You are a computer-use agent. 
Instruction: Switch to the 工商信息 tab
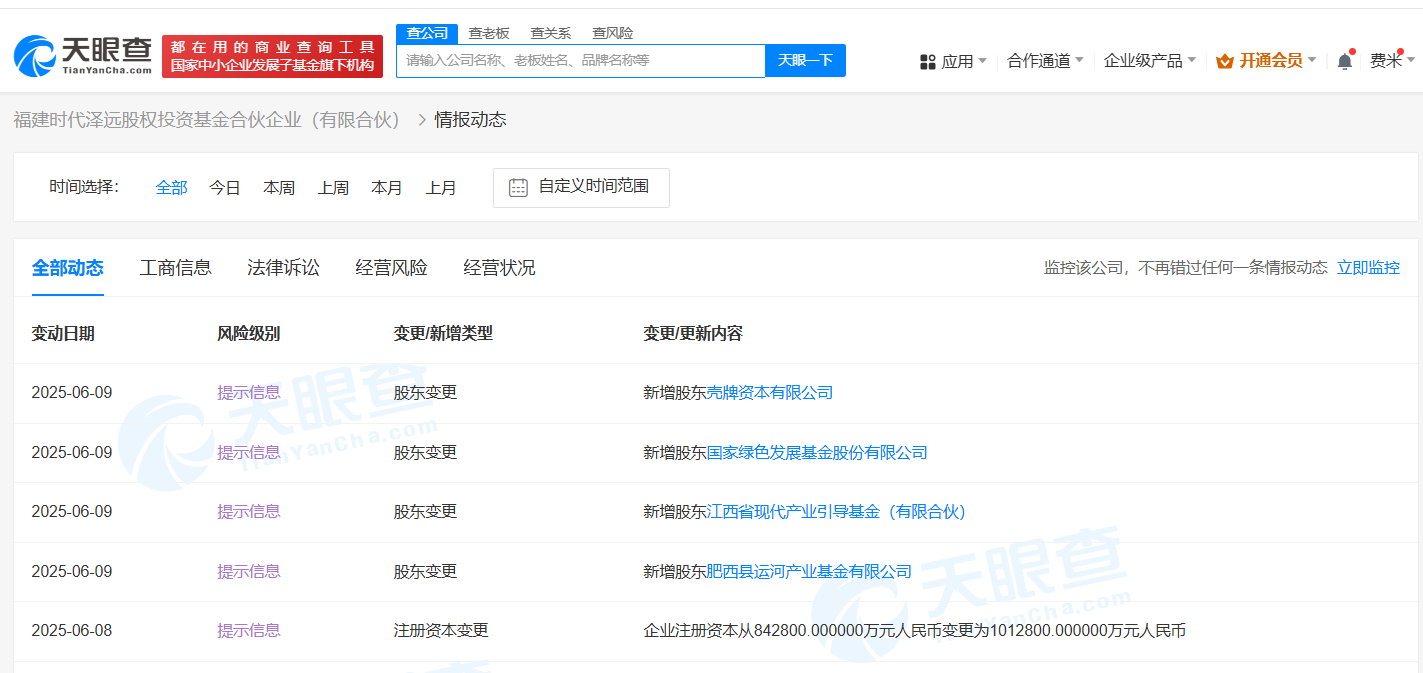[x=175, y=267]
